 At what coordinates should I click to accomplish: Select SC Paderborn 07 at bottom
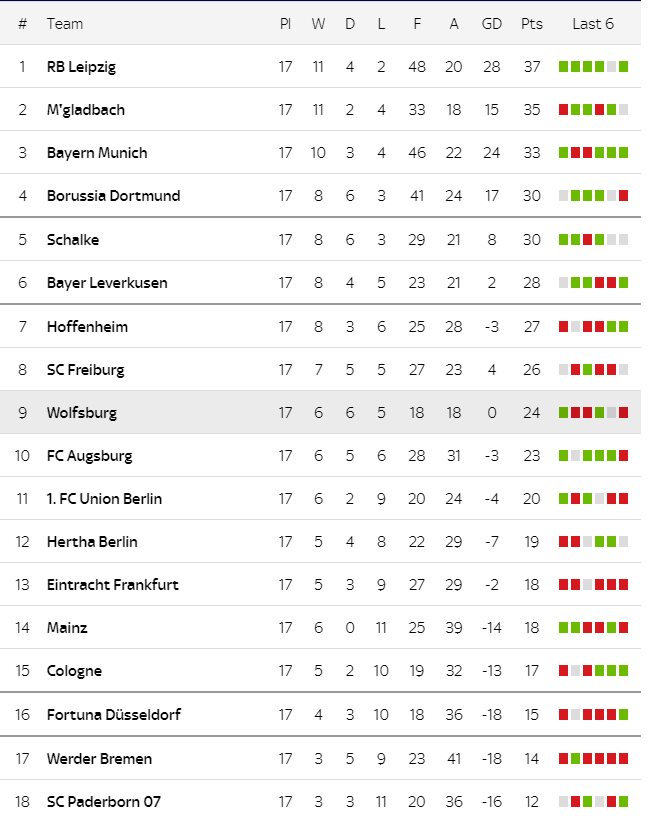click(104, 801)
